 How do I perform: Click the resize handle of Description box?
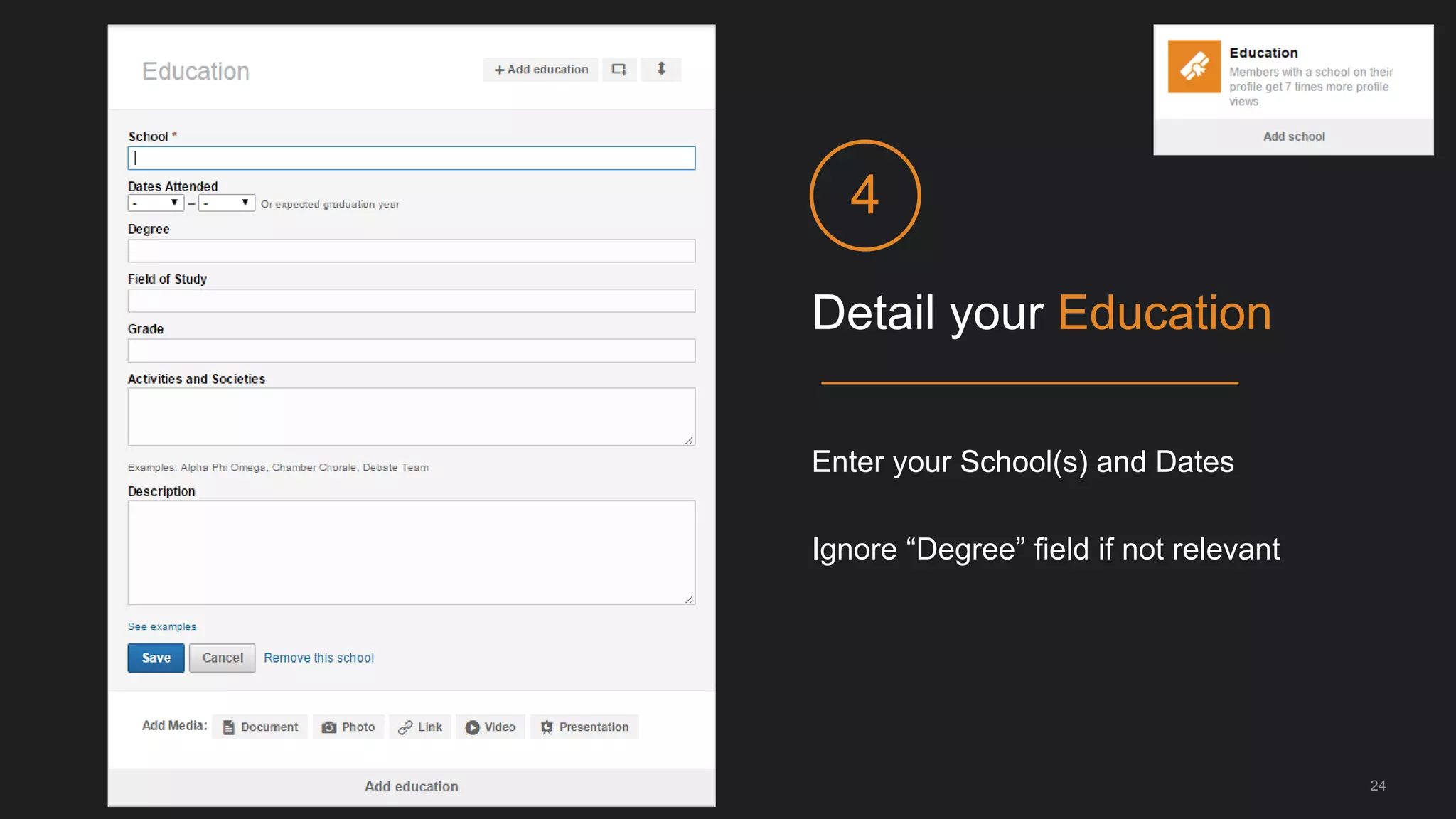689,599
